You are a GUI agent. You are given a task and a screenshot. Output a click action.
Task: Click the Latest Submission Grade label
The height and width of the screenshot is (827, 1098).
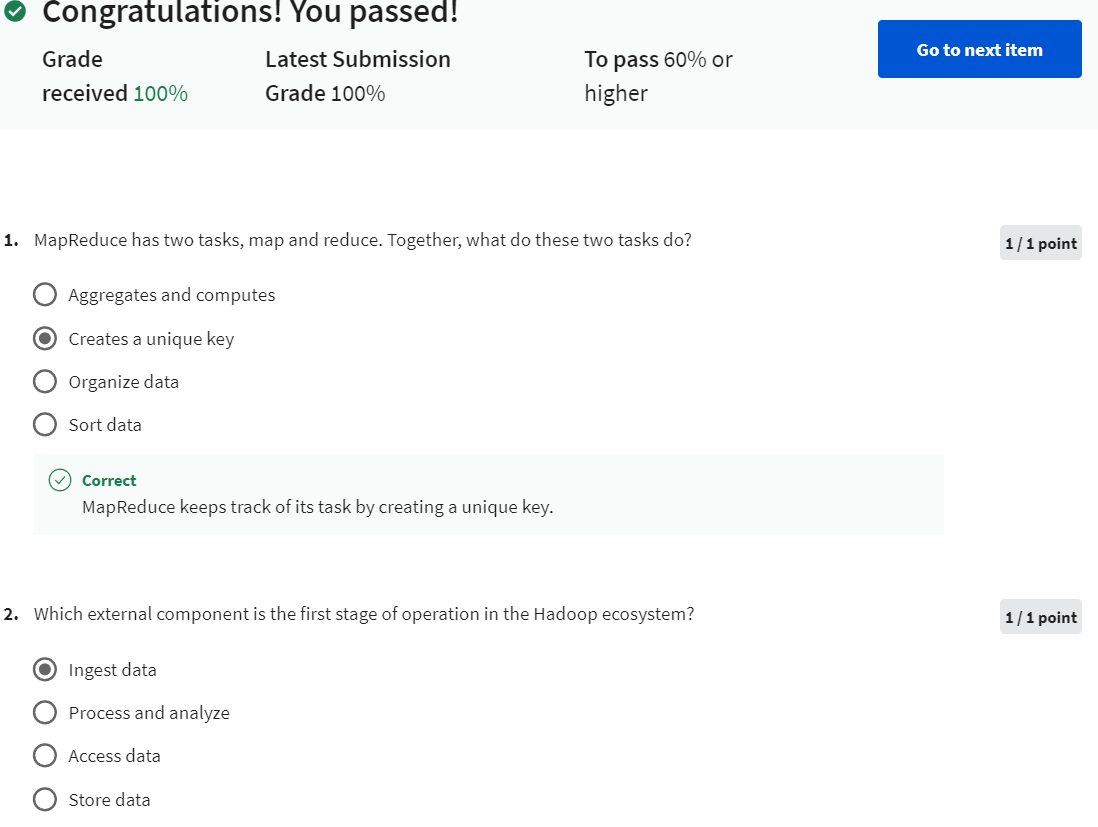tap(357, 75)
